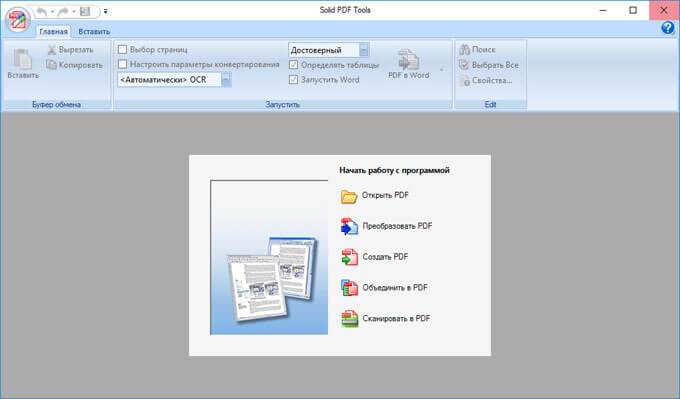Toggle Настроить параметры конвертирования checkbox

(122, 64)
